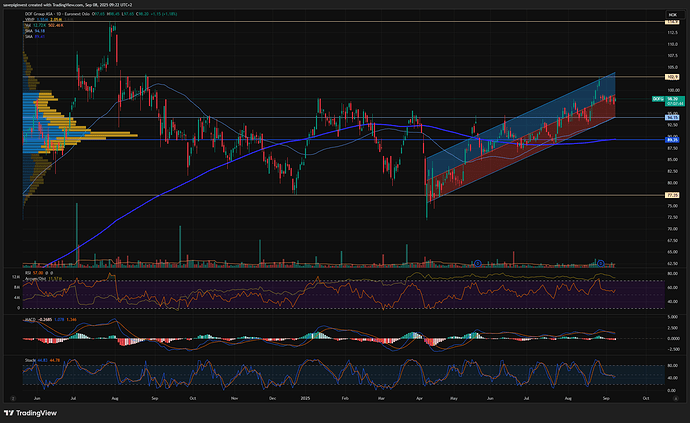
Task: Click the 94.18 SMA price axis label
Action: [673, 117]
